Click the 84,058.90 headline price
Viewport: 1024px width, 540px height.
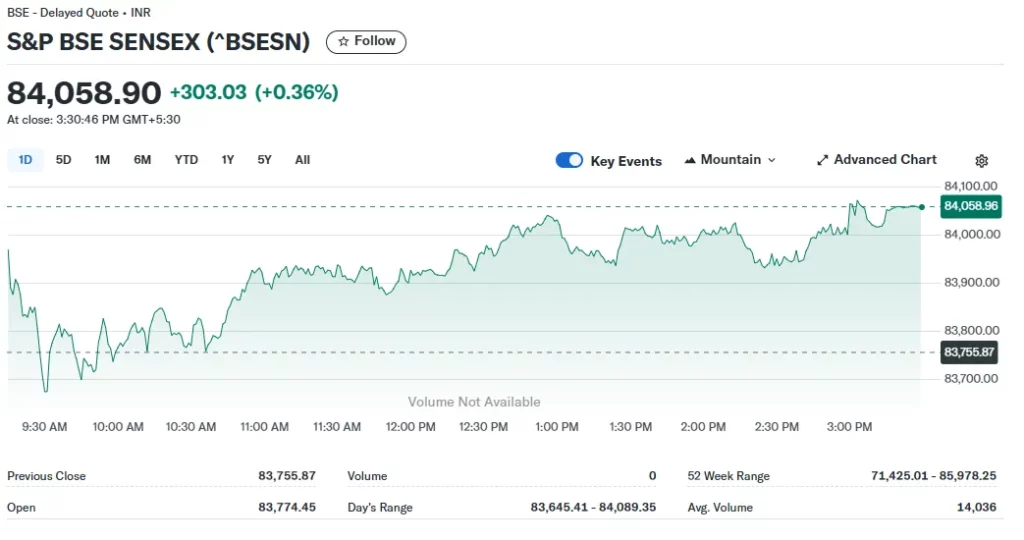[x=84, y=93]
